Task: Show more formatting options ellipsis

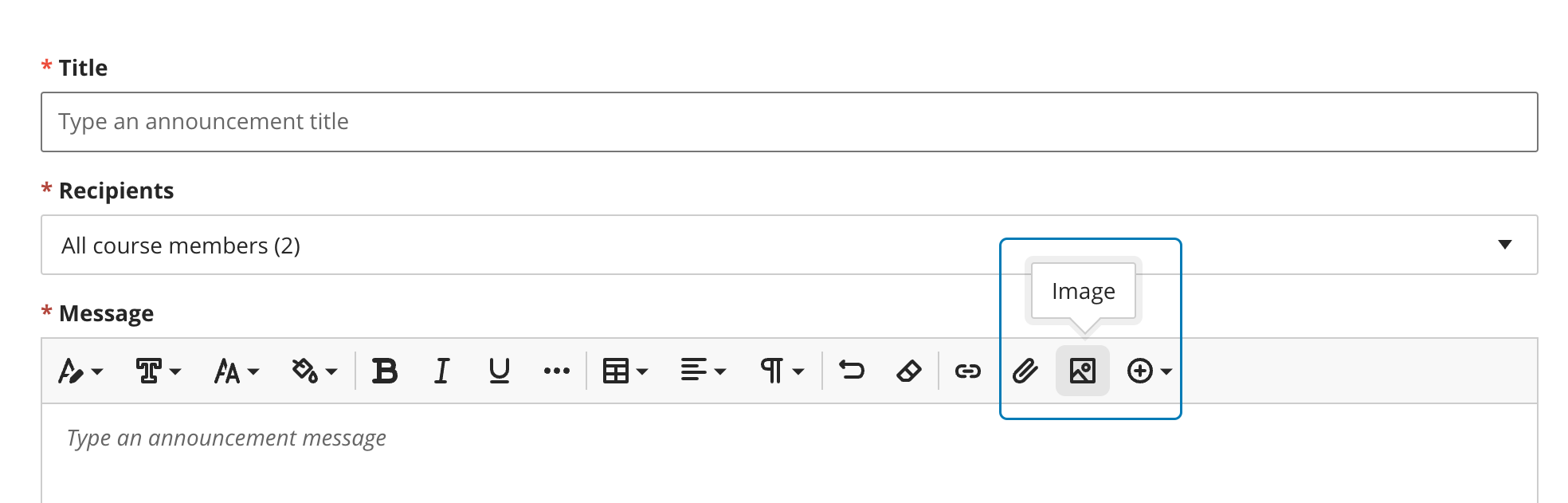Action: tap(557, 371)
